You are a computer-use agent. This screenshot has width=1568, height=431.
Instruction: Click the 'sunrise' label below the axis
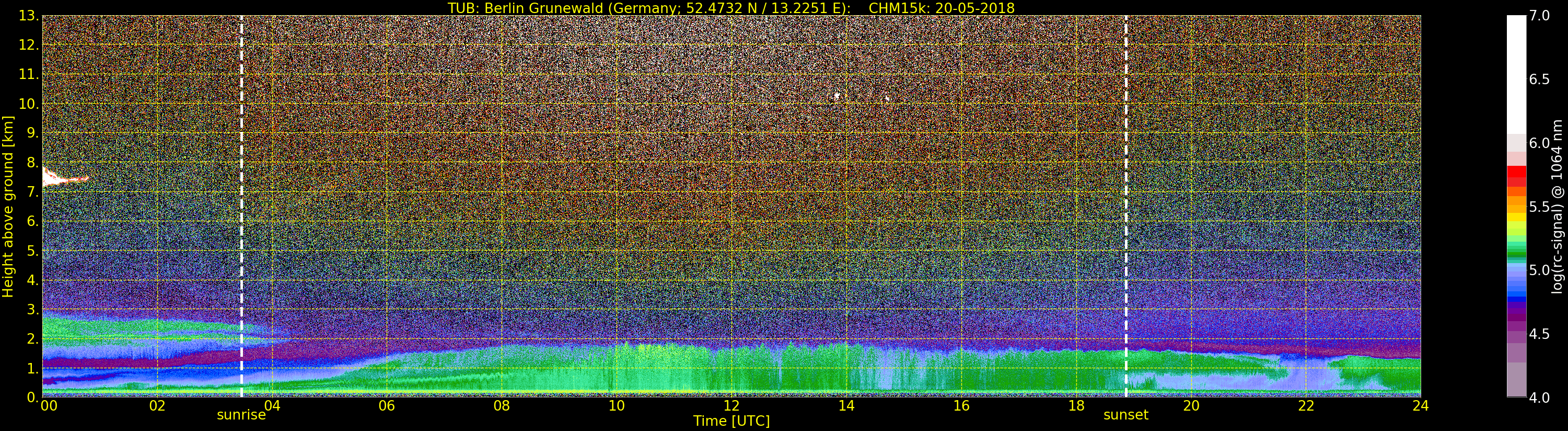tap(241, 415)
